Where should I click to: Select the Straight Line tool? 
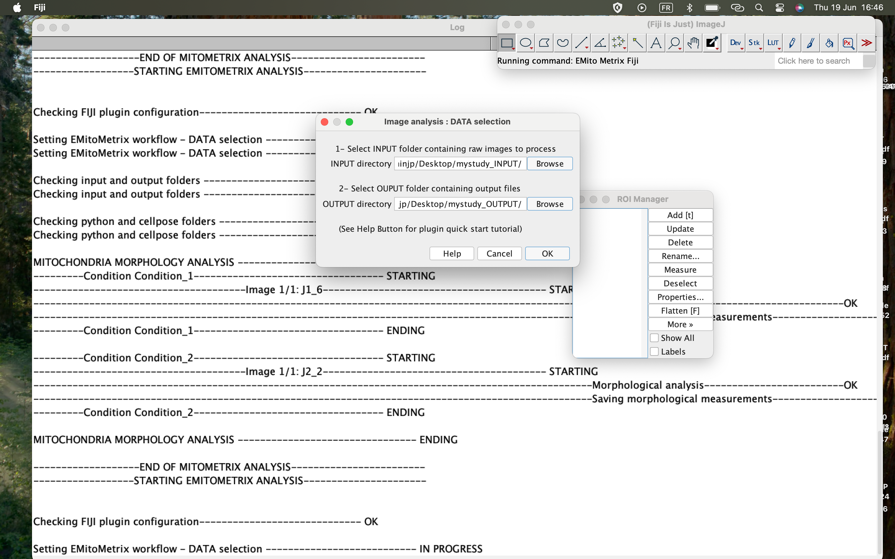click(x=582, y=43)
